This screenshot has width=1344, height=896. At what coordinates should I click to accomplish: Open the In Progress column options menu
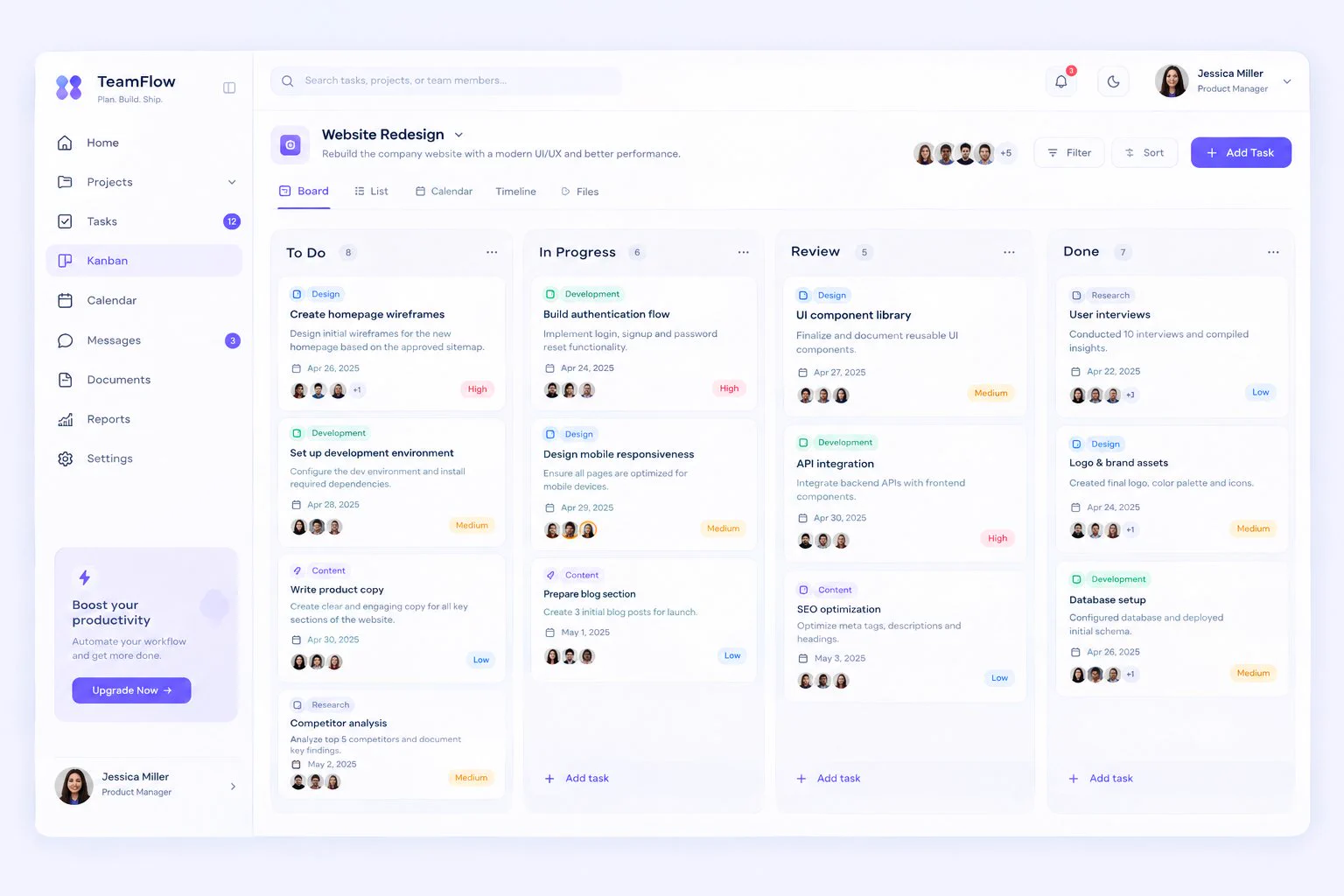pos(744,253)
